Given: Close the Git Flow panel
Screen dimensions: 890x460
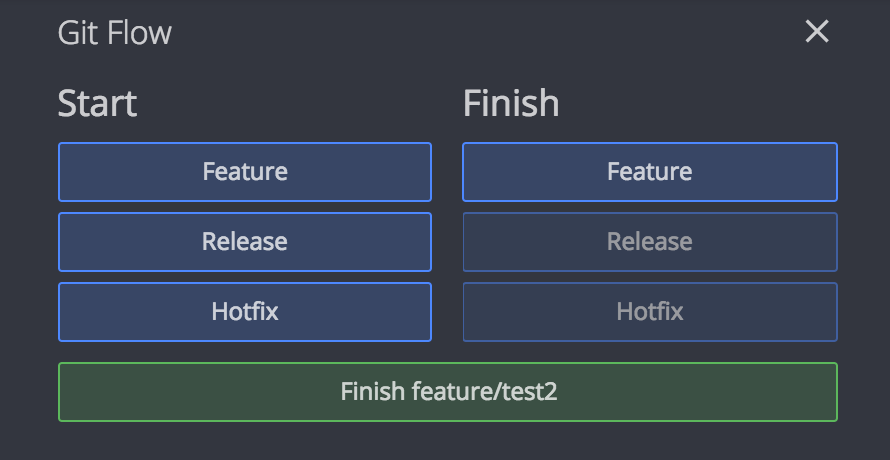Looking at the screenshot, I should (817, 31).
